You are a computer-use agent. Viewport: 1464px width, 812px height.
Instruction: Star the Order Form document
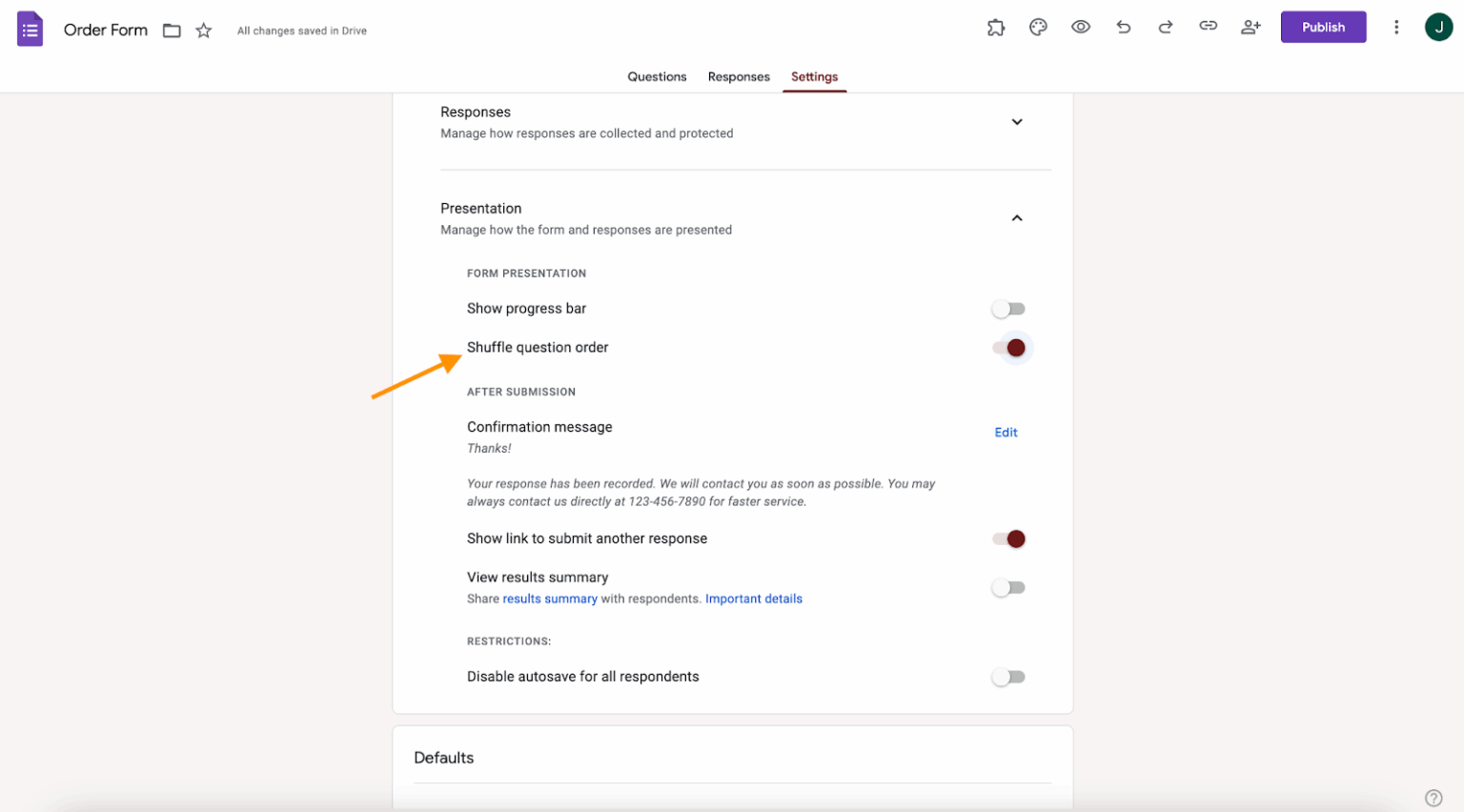click(x=203, y=30)
